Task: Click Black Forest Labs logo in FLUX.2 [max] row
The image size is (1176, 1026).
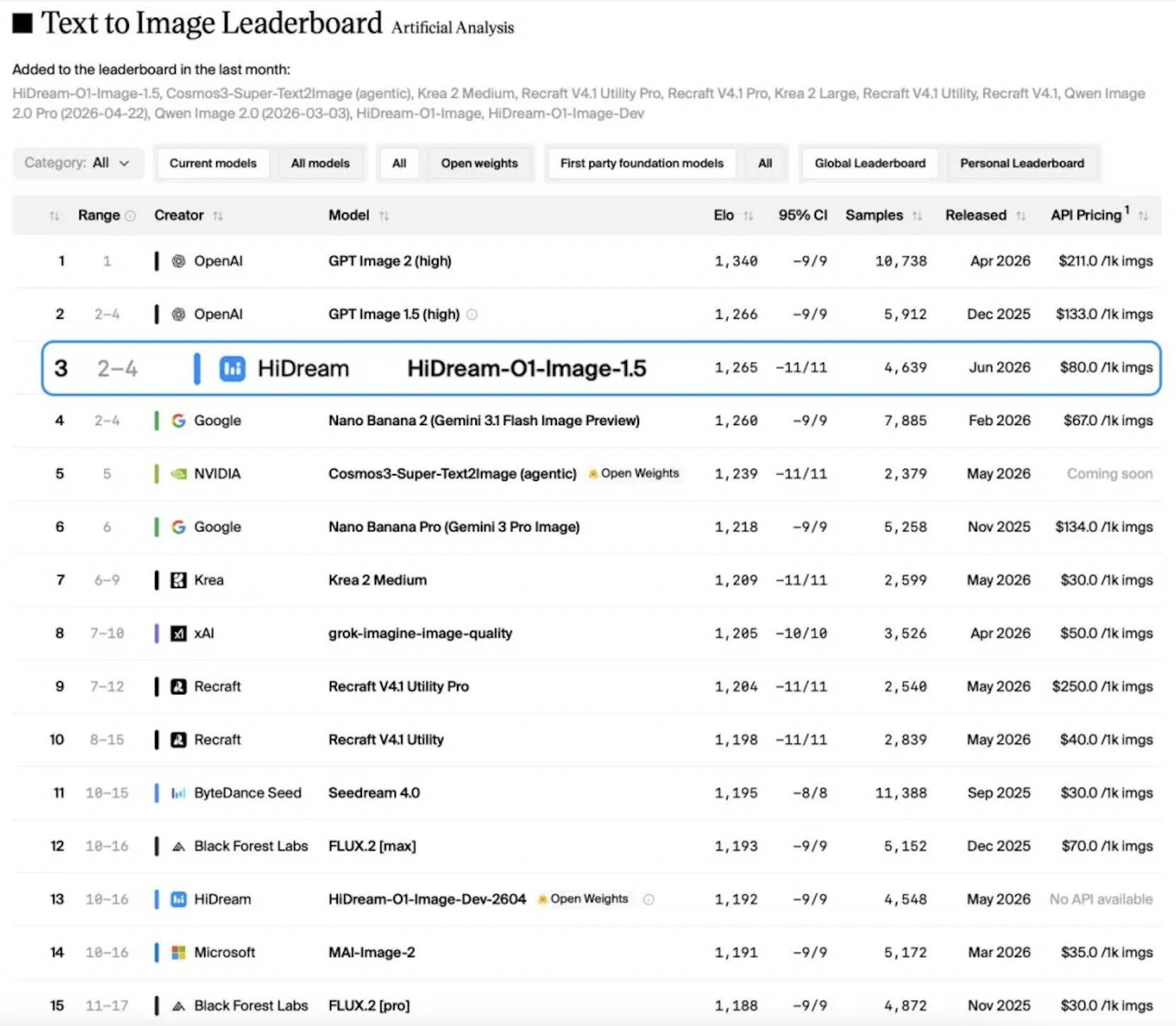Action: (179, 846)
